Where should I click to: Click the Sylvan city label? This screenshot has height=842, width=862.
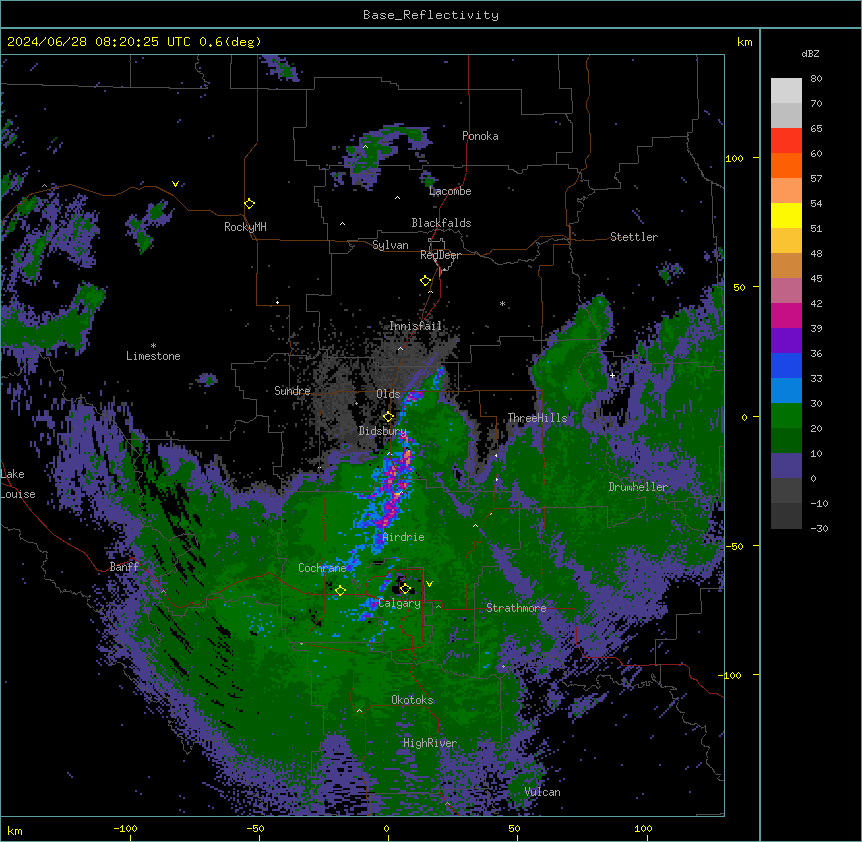(390, 245)
